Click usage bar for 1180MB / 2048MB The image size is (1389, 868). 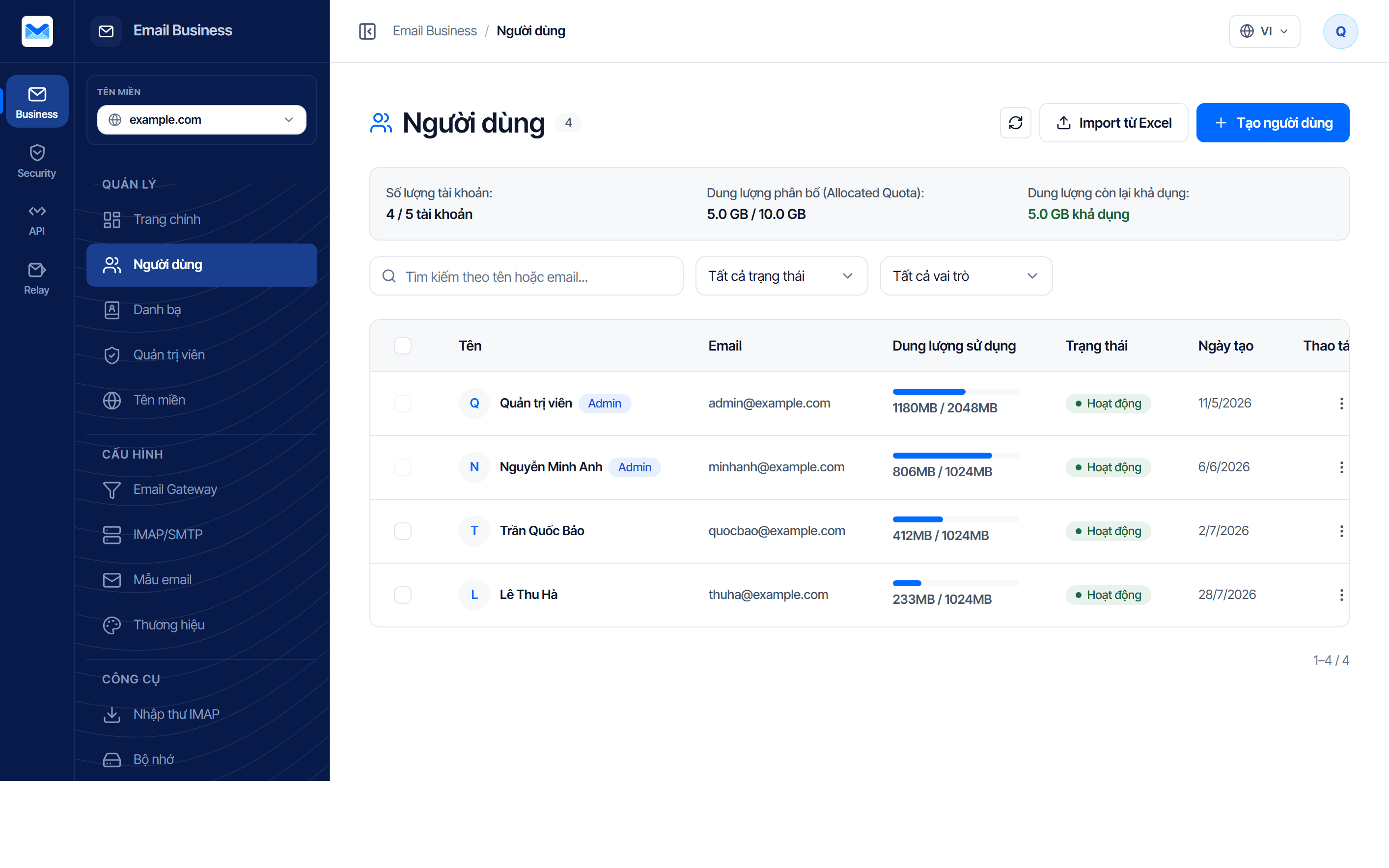point(955,392)
